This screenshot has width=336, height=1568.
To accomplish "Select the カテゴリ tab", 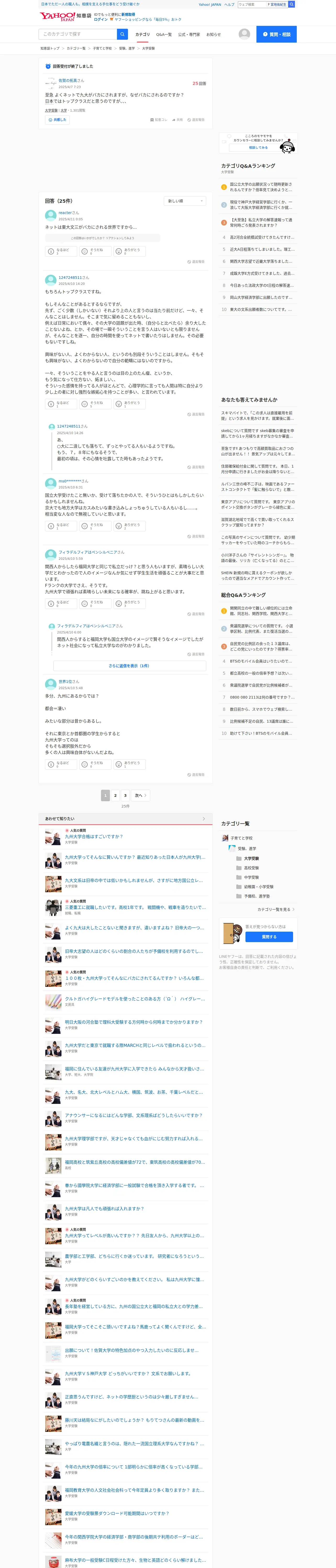I will point(142,35).
